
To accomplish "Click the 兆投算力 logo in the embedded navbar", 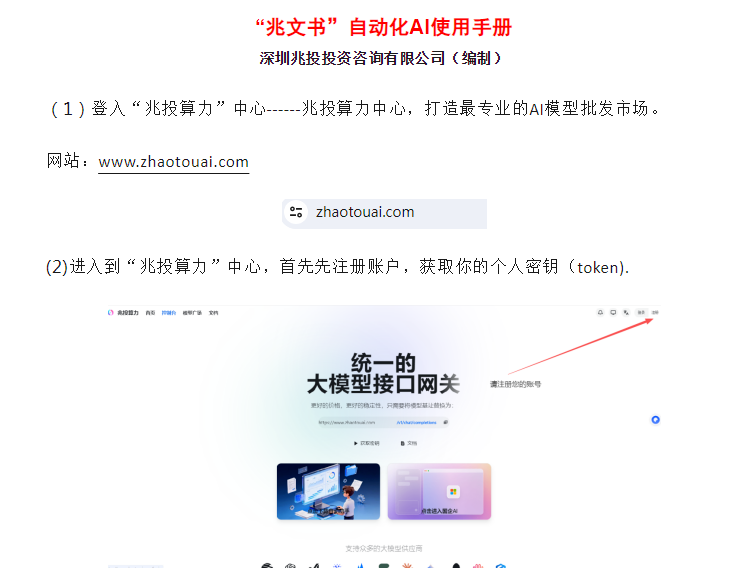I will (123, 313).
